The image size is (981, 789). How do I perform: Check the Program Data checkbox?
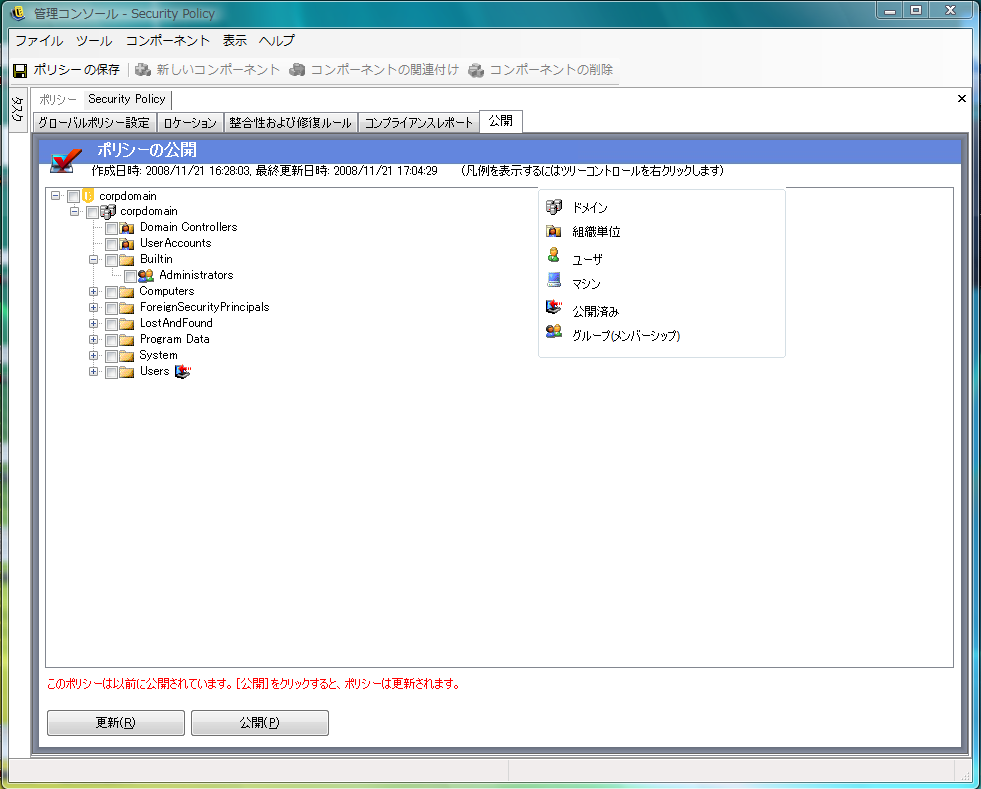pos(111,340)
